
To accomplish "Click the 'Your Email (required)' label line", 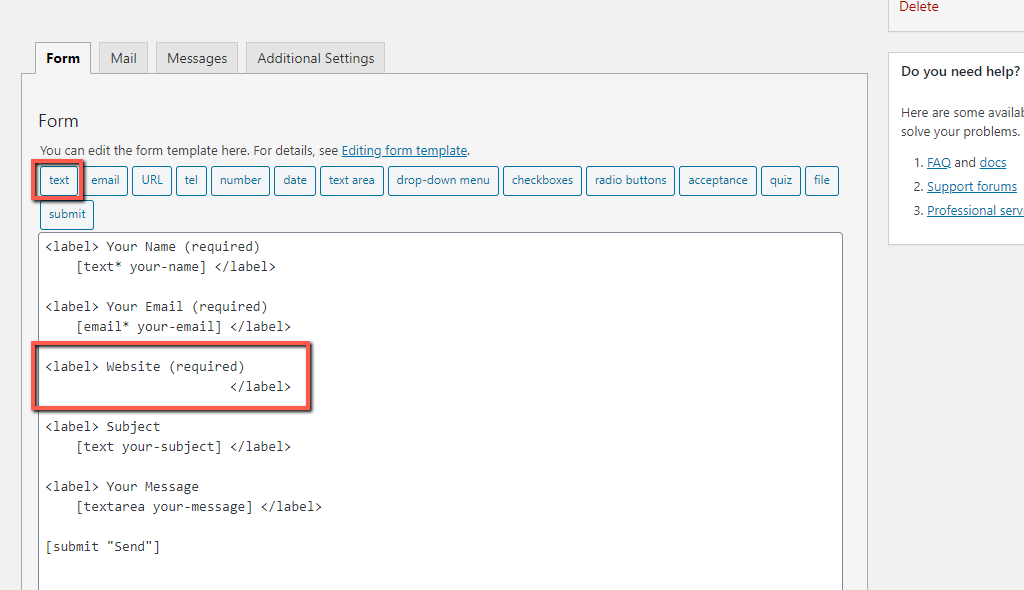I will (157, 307).
